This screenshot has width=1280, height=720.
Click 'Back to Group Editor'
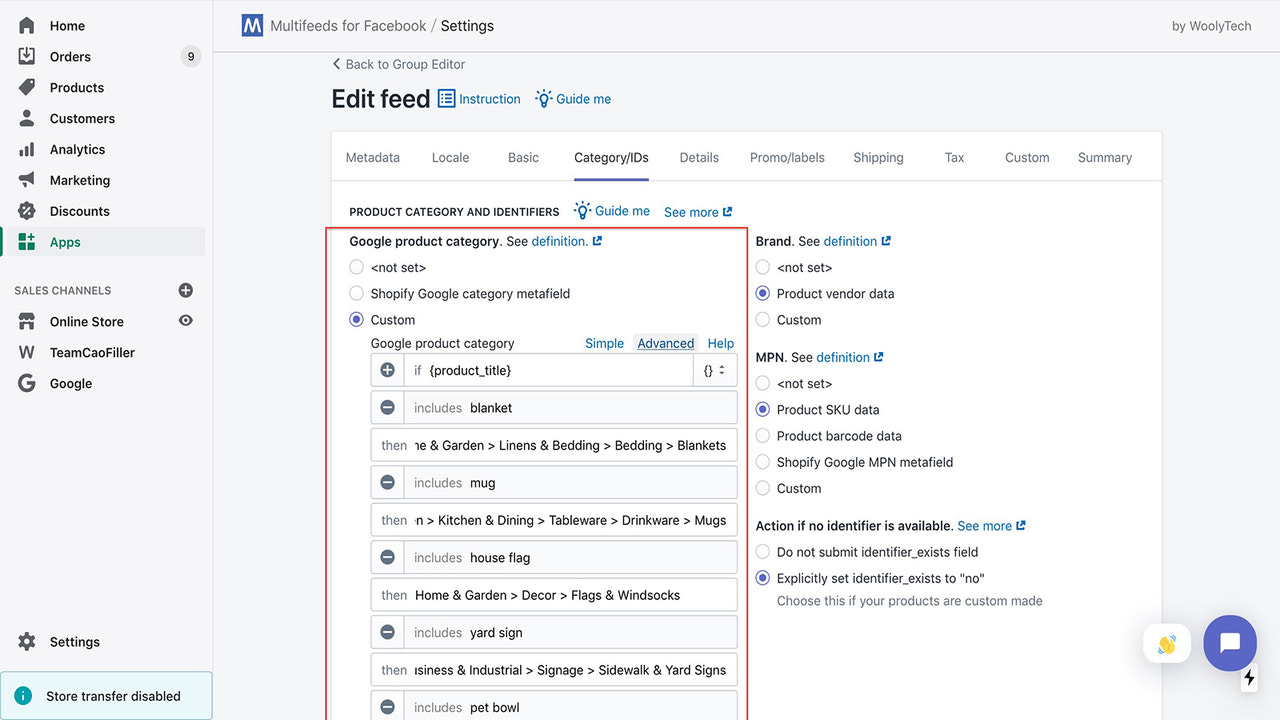398,63
